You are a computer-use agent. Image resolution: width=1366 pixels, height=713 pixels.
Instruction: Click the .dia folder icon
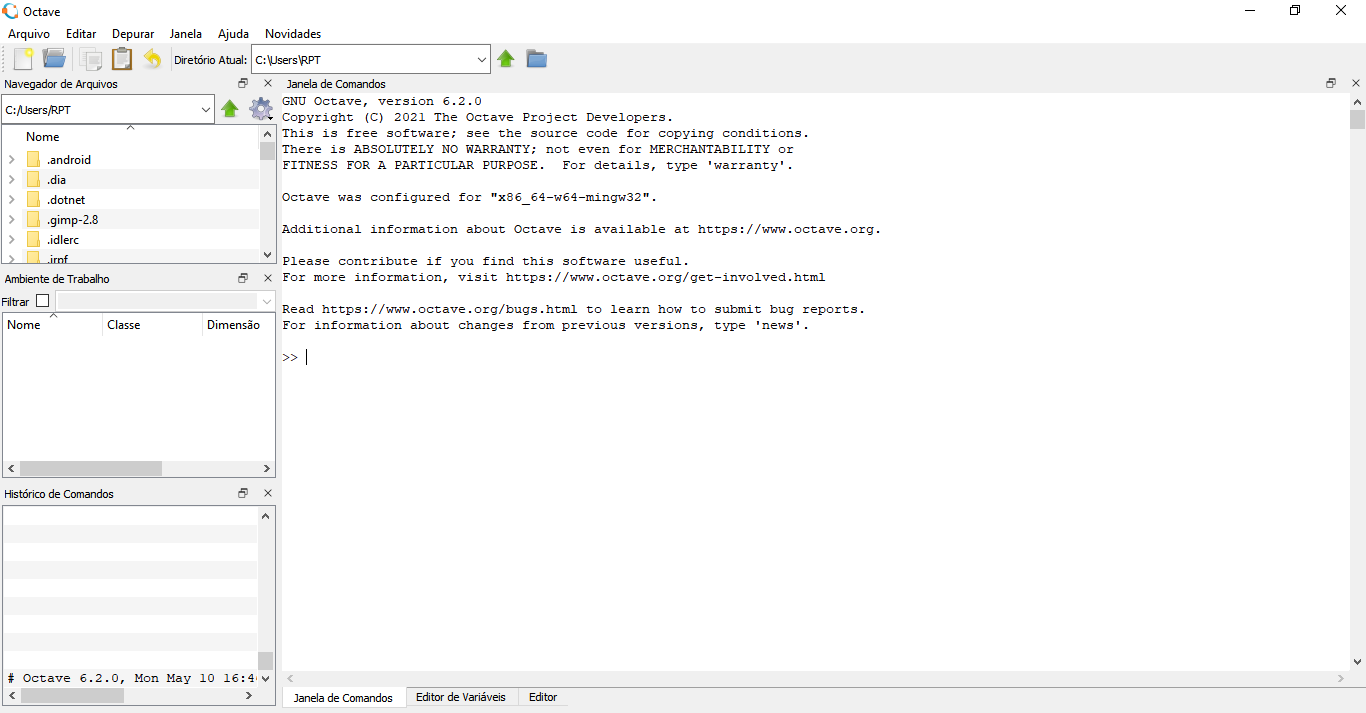(x=33, y=179)
